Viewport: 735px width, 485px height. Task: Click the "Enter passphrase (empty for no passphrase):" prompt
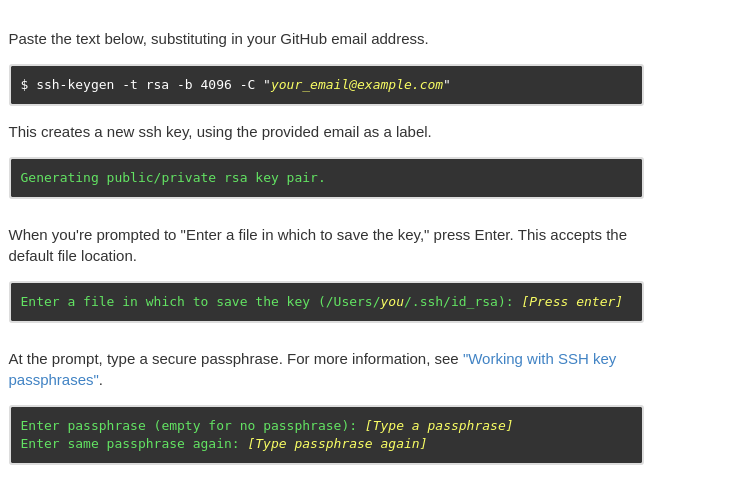point(188,426)
